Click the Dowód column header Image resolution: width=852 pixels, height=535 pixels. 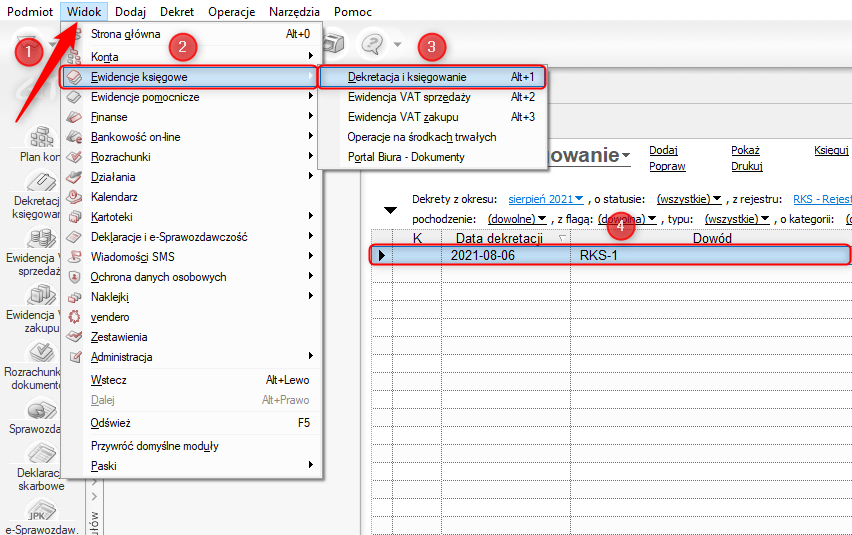711,238
